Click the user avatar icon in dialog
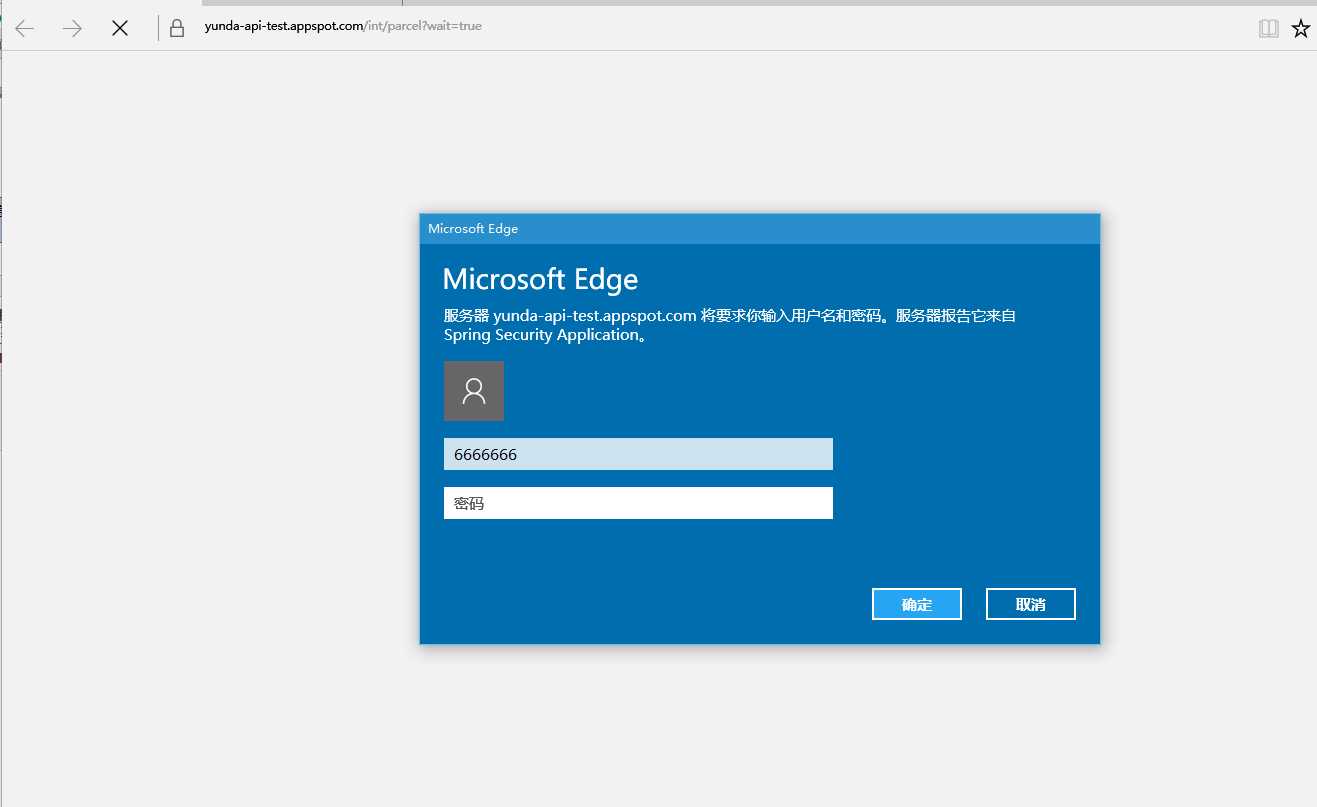The width and height of the screenshot is (1317, 807). pos(474,391)
